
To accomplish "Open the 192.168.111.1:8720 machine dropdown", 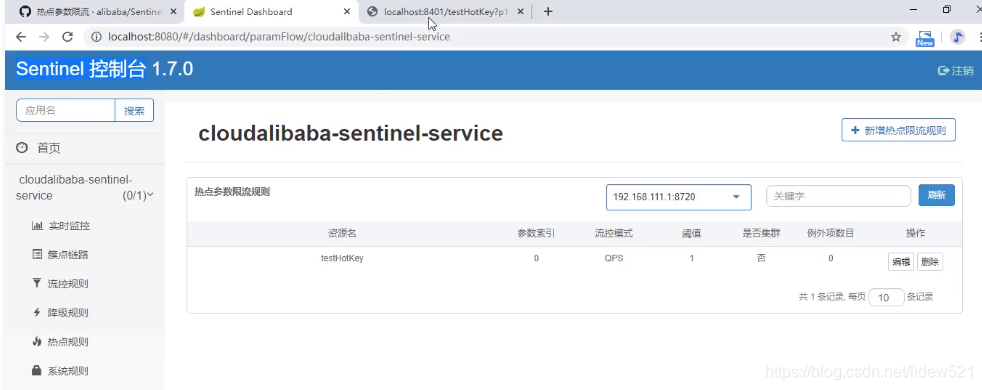I will (x=678, y=197).
